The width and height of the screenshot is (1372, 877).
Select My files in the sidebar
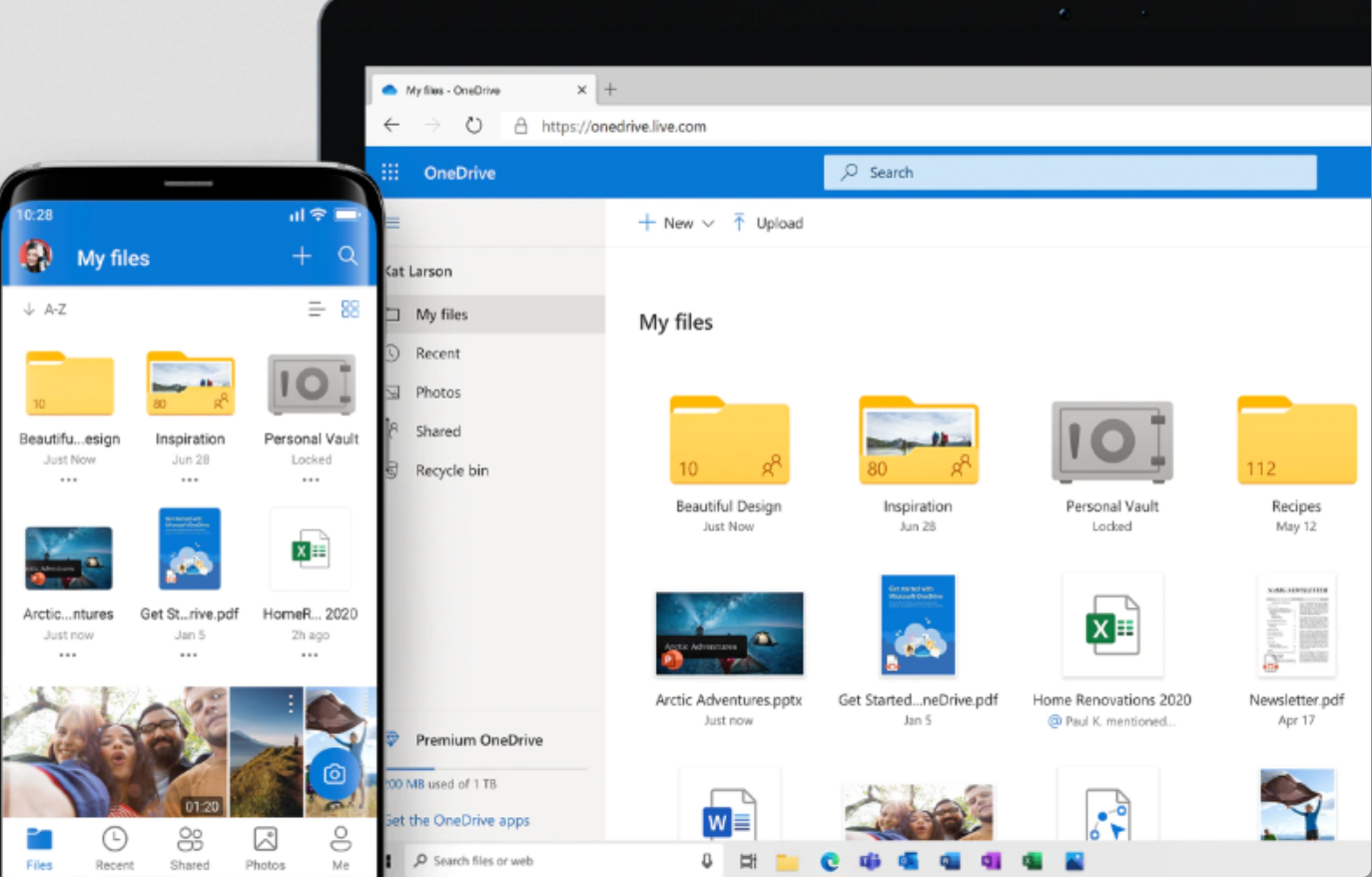[x=495, y=314]
